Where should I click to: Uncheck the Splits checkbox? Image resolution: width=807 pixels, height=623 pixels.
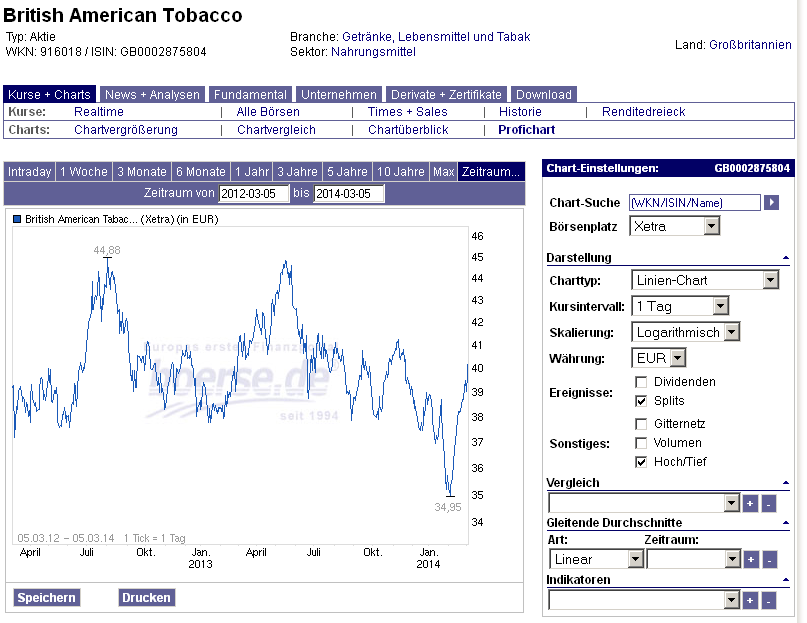pos(640,401)
